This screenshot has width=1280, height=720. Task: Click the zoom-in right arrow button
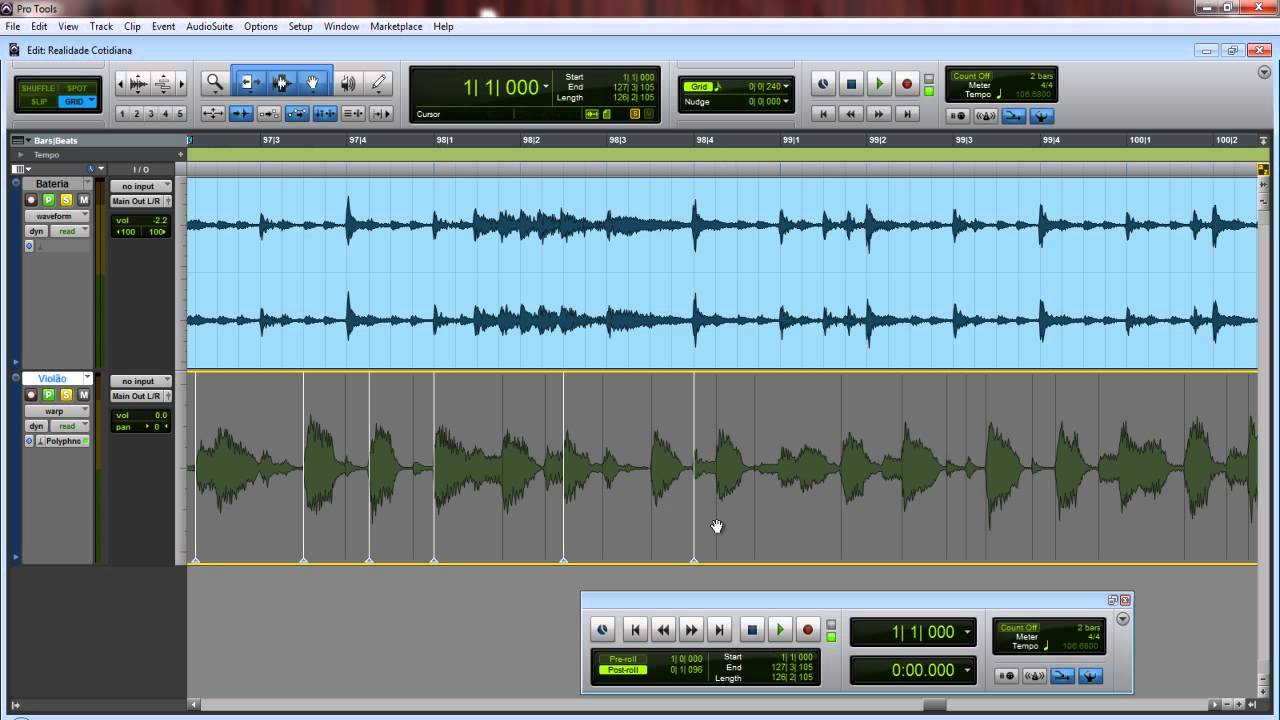(x=181, y=84)
